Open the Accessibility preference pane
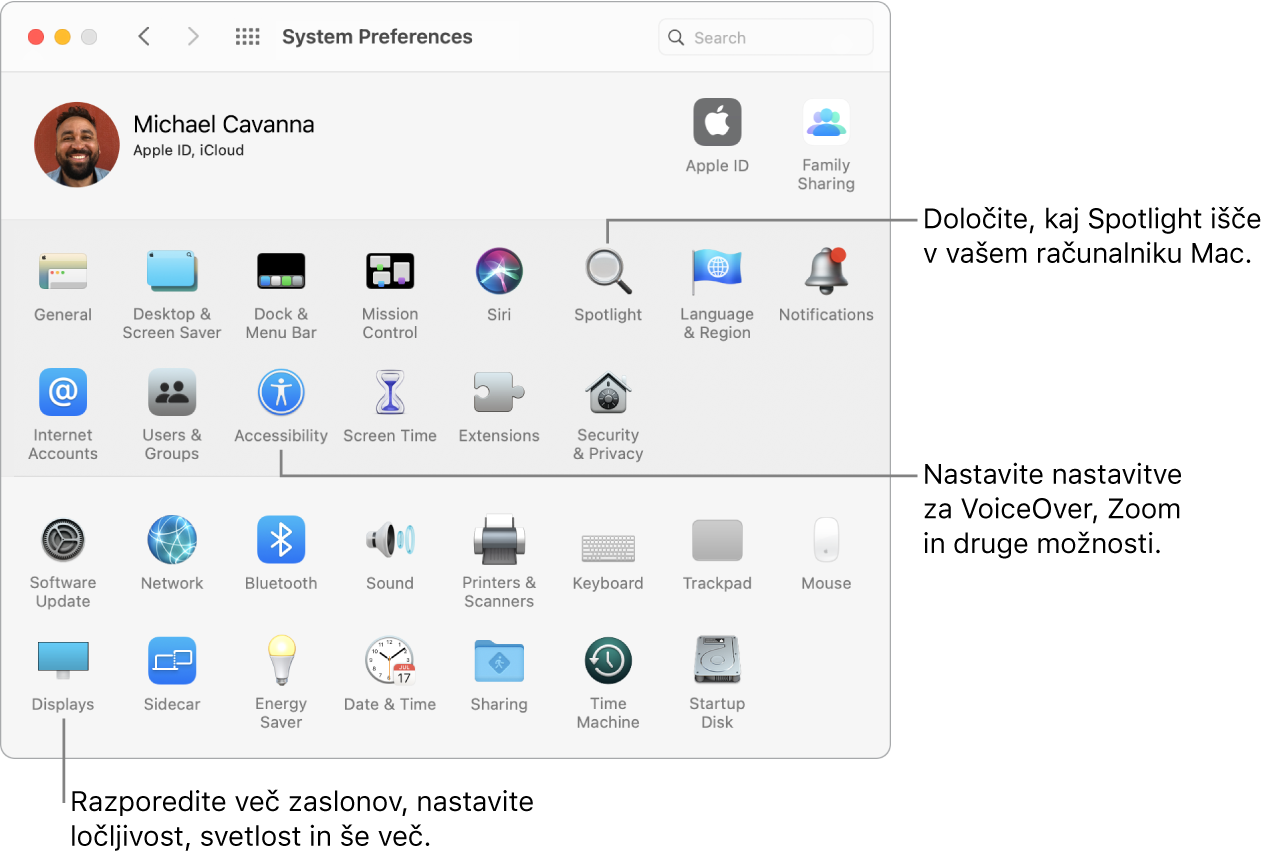Screen dimensions: 1274x859 tap(281, 392)
